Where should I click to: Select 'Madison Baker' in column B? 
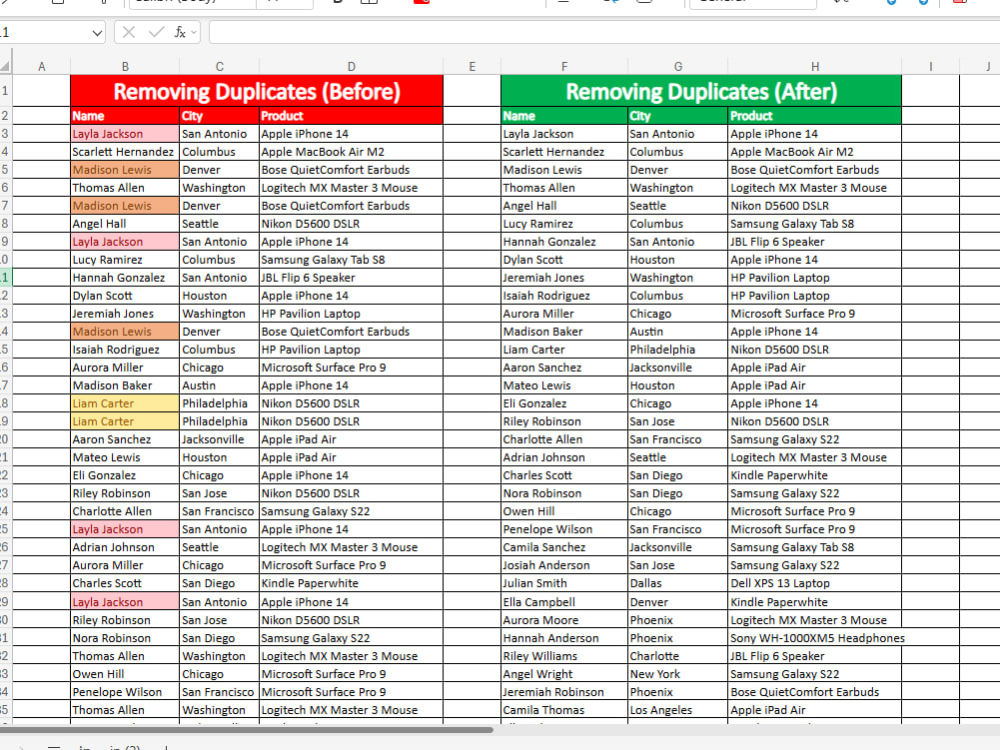pyautogui.click(x=125, y=385)
